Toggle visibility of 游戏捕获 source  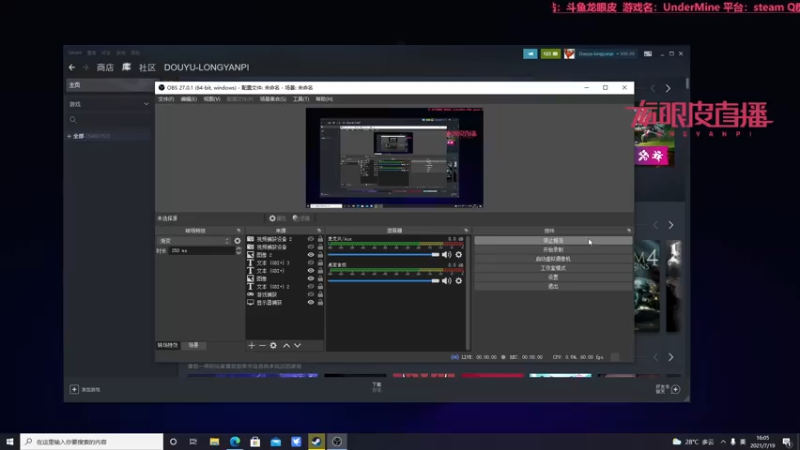310,294
